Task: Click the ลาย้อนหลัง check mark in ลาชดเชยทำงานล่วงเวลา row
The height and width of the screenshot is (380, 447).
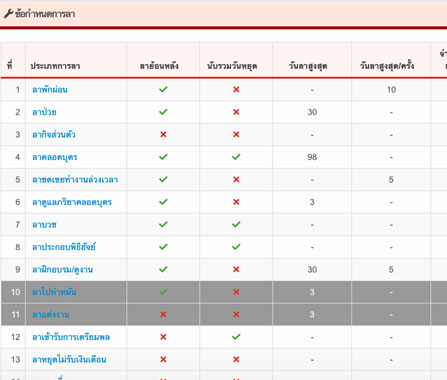Action: coord(163,179)
